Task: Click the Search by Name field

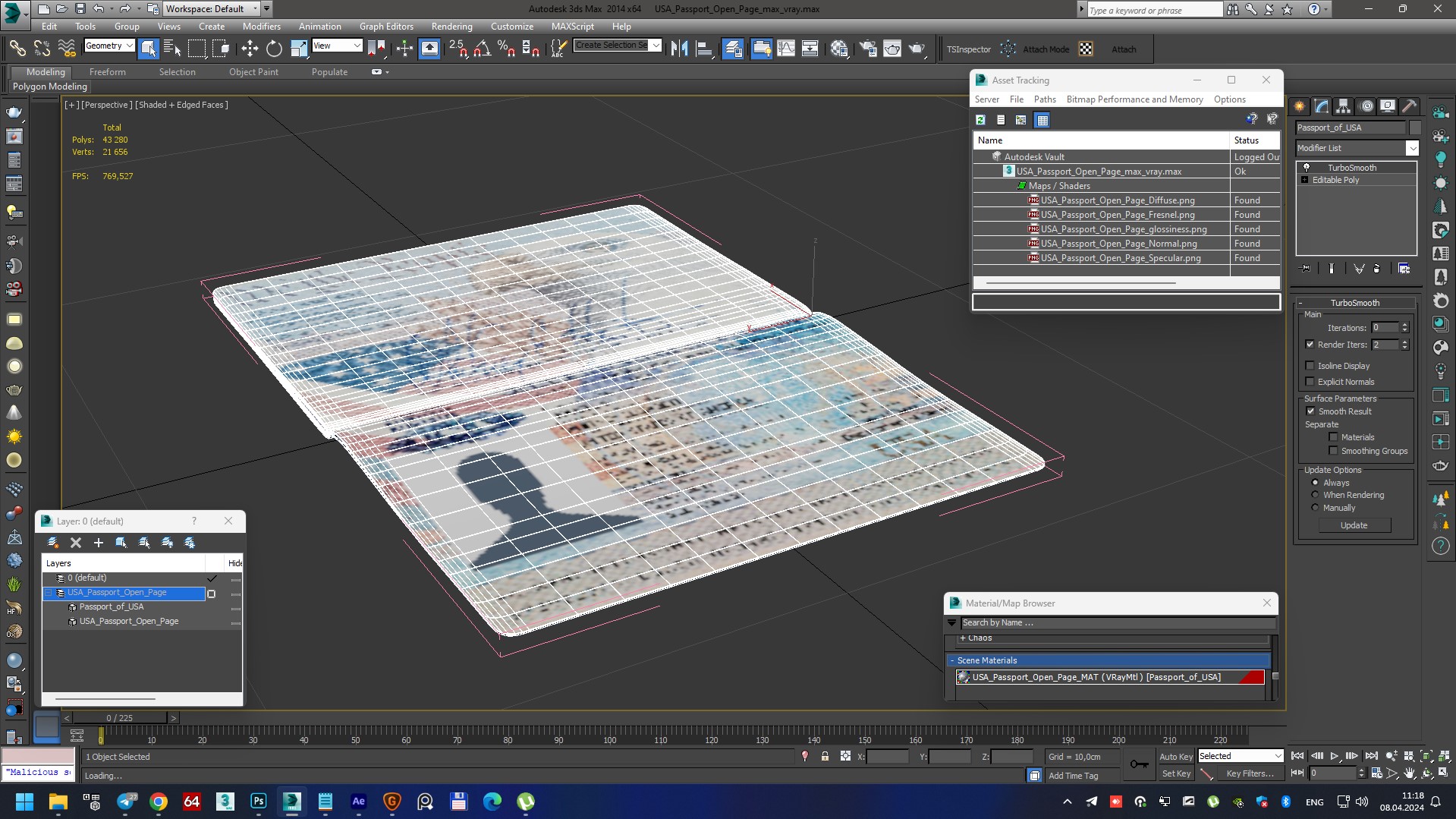Action: [1118, 623]
